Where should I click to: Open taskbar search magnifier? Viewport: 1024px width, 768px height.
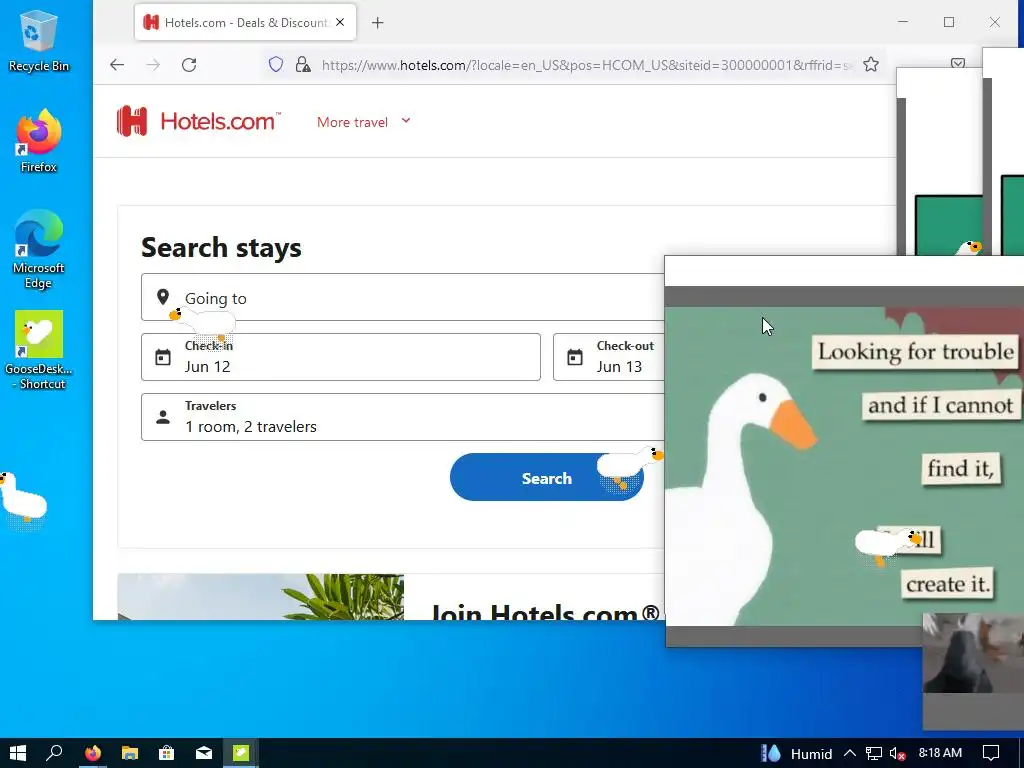click(x=54, y=753)
